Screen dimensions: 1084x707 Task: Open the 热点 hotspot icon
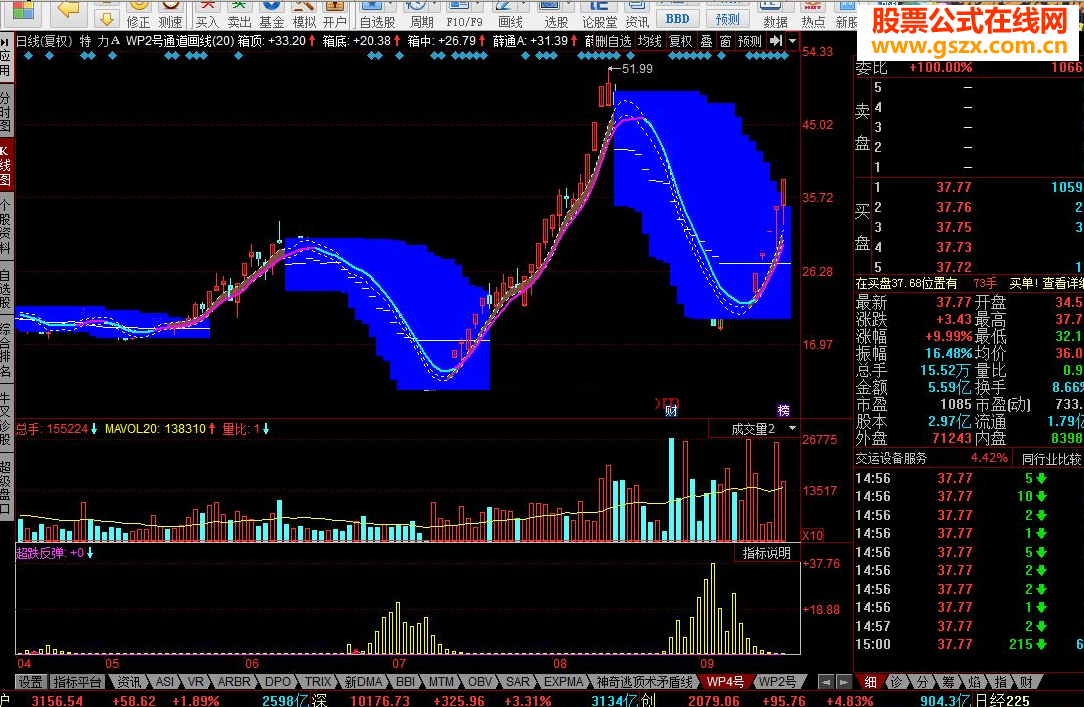click(813, 15)
